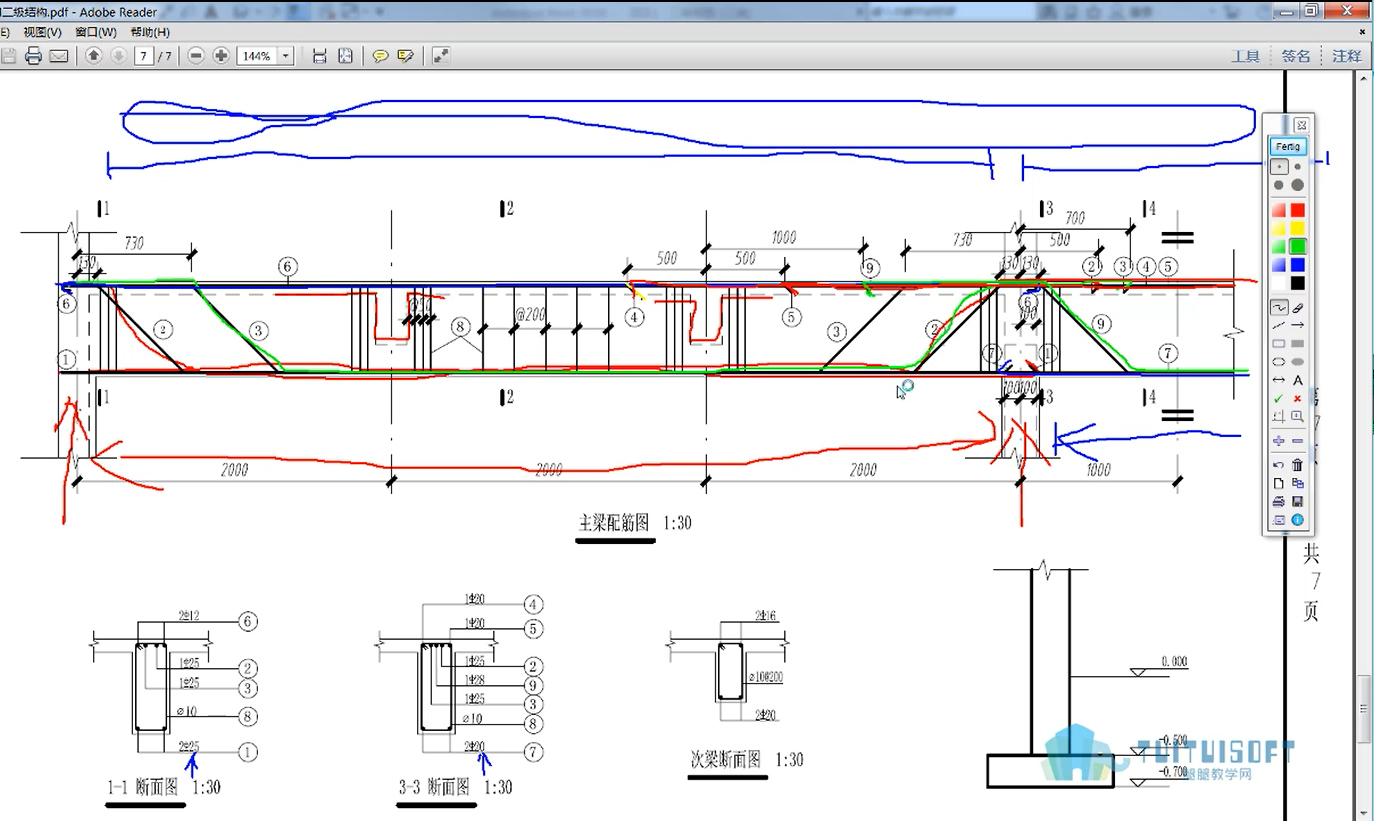Select the largest pen size dot
Screen dimensions: 1374x821
click(x=1297, y=185)
